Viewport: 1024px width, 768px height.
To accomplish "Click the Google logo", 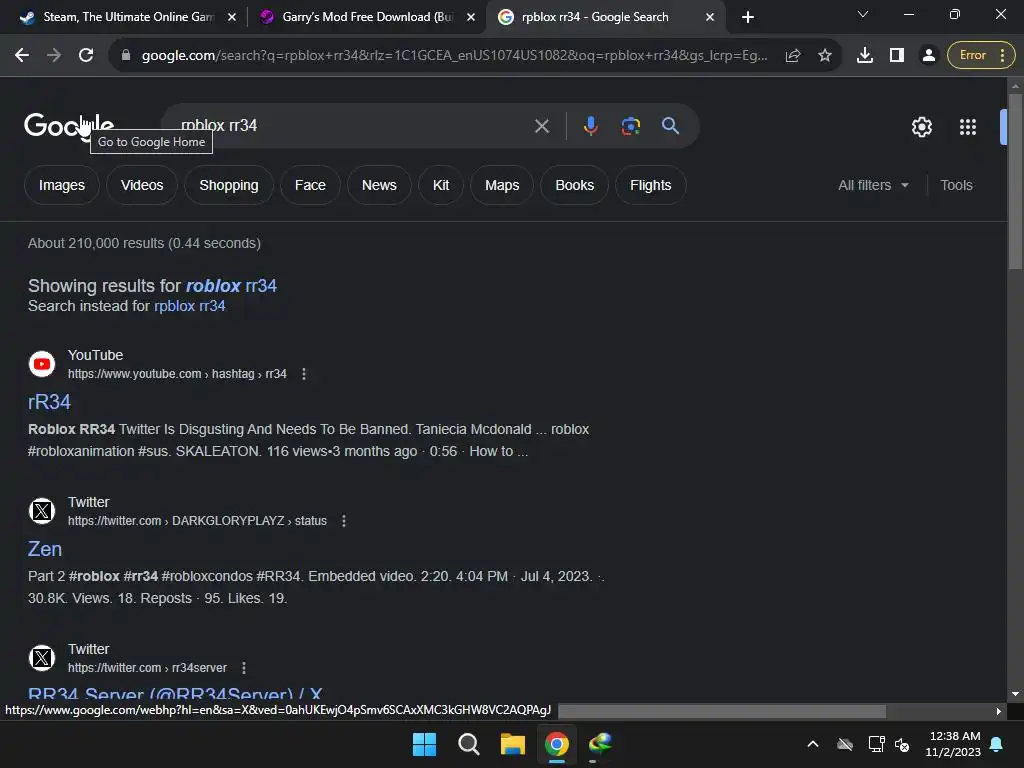I will [x=69, y=125].
